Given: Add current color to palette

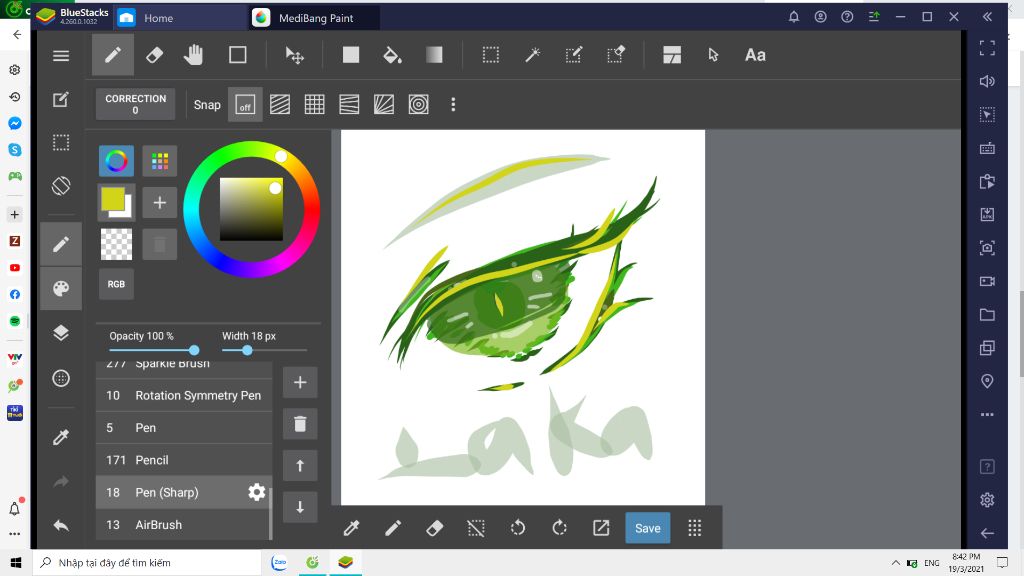Looking at the screenshot, I should coord(159,202).
